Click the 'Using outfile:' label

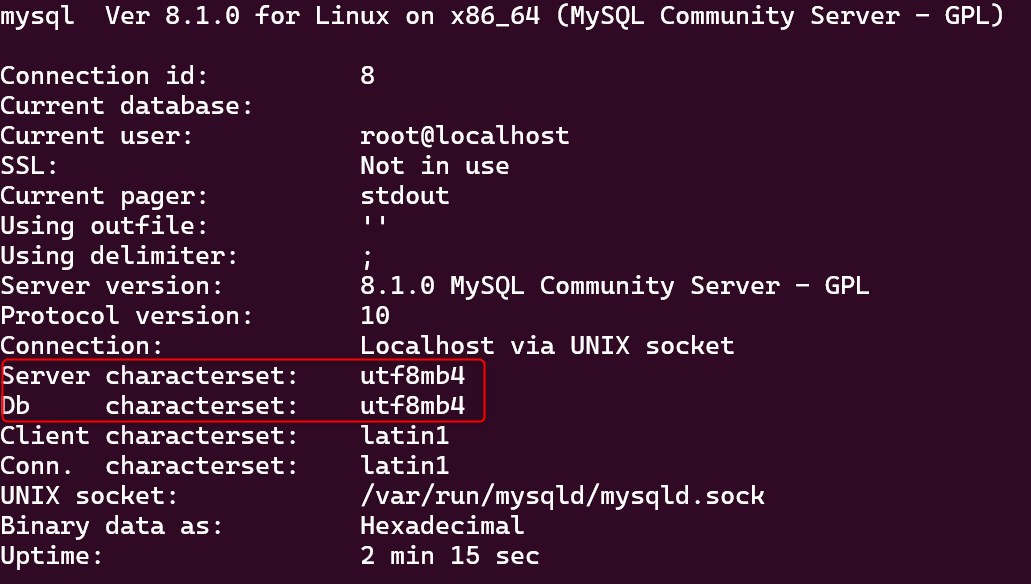pyautogui.click(x=105, y=226)
